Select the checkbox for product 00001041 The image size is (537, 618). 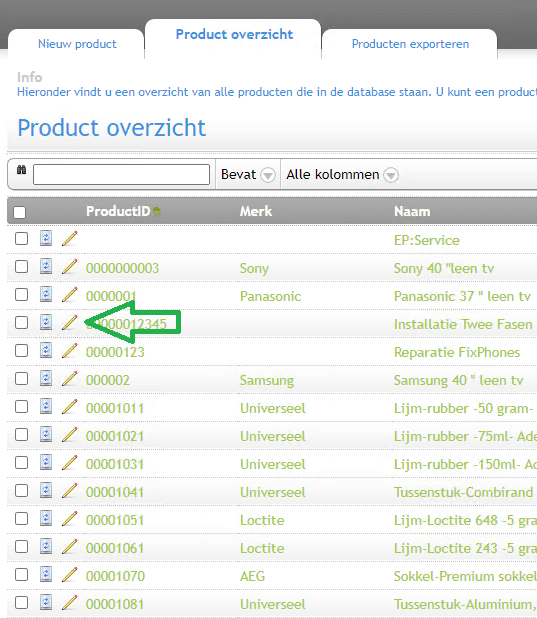click(21, 491)
